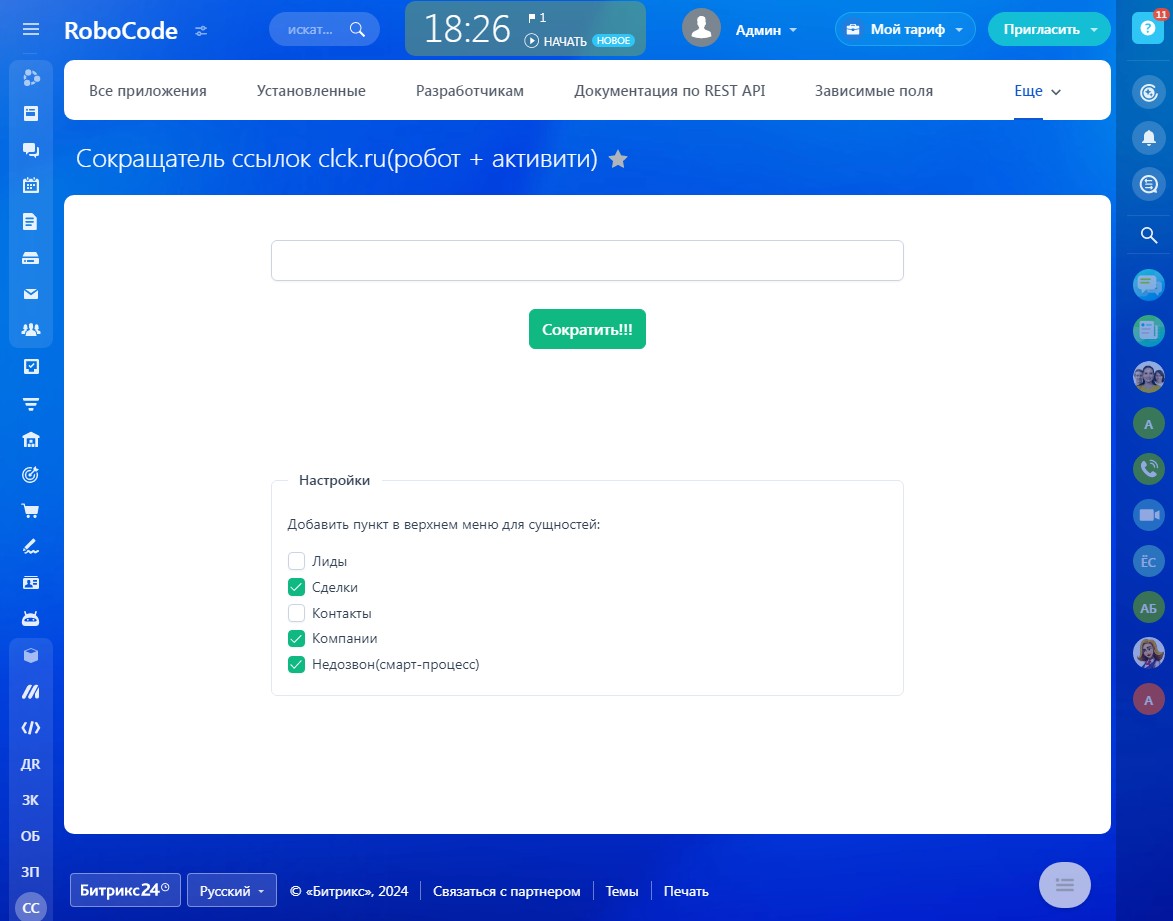This screenshot has height=921, width=1173.
Task: Click the right panel magnifier search icon
Action: coord(1148,236)
